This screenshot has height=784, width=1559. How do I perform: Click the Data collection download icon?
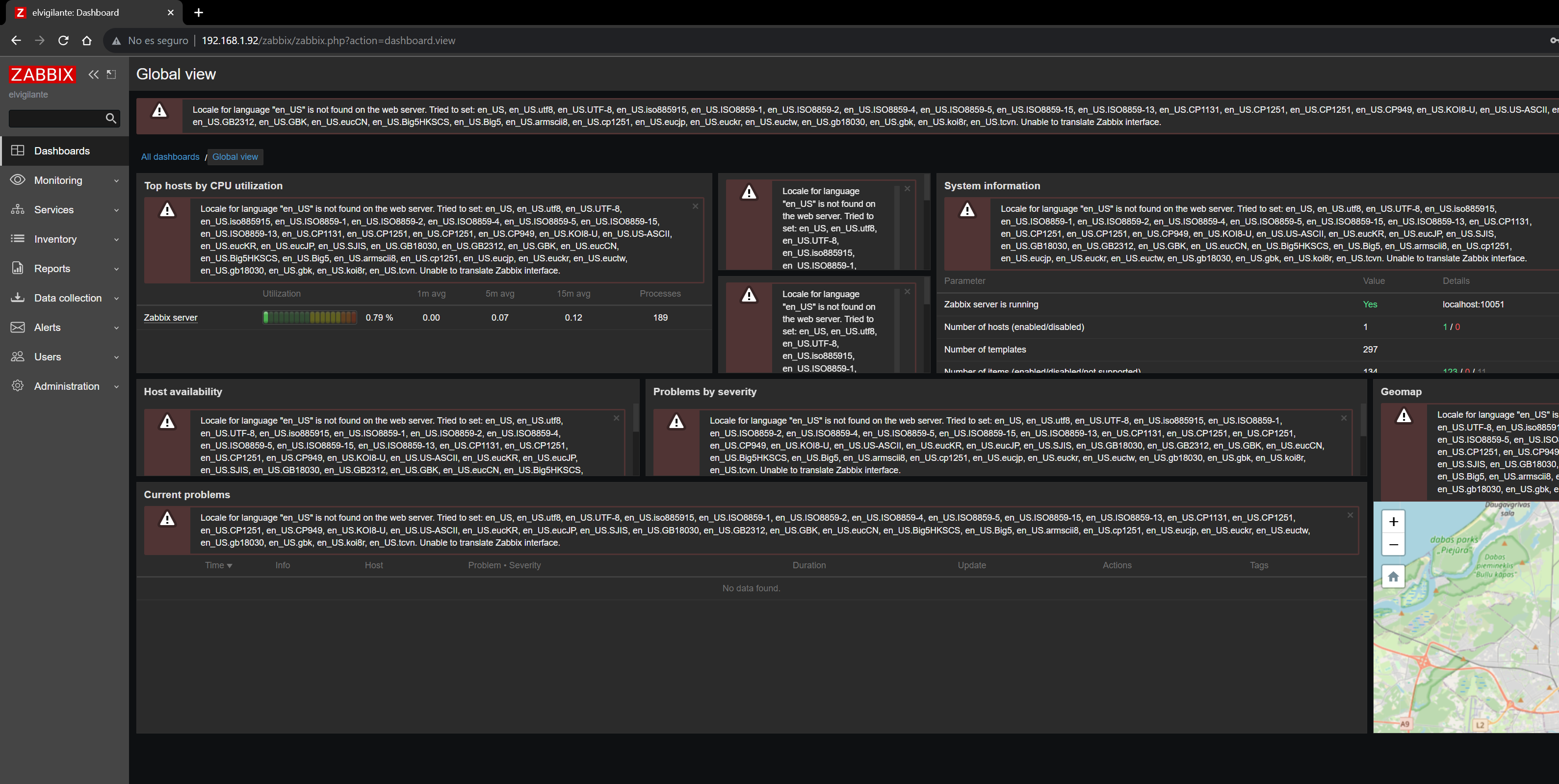(18, 297)
